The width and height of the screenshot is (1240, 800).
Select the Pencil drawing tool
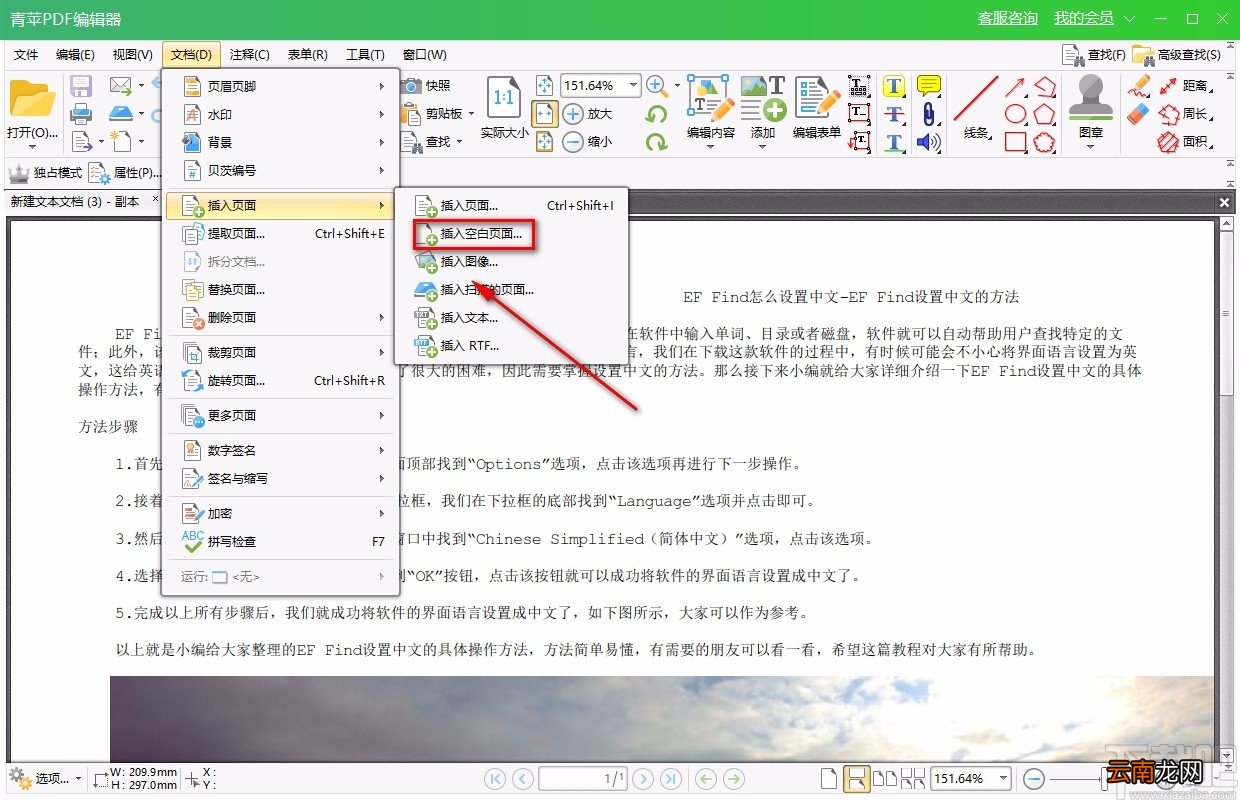tap(1138, 86)
